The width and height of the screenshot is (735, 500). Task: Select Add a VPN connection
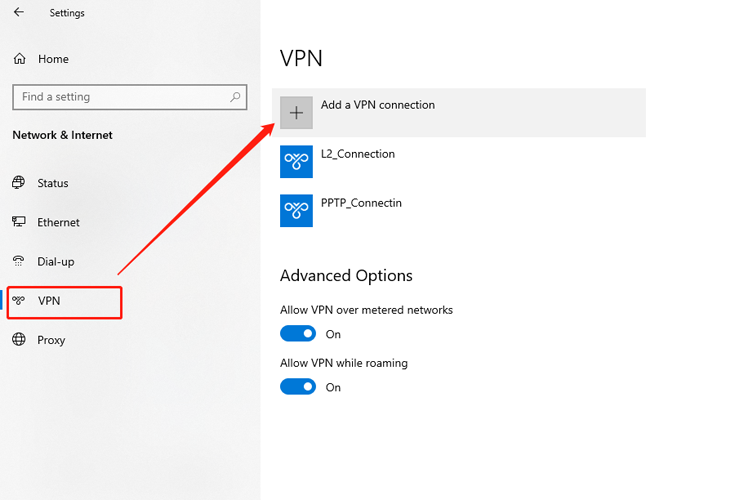[459, 113]
